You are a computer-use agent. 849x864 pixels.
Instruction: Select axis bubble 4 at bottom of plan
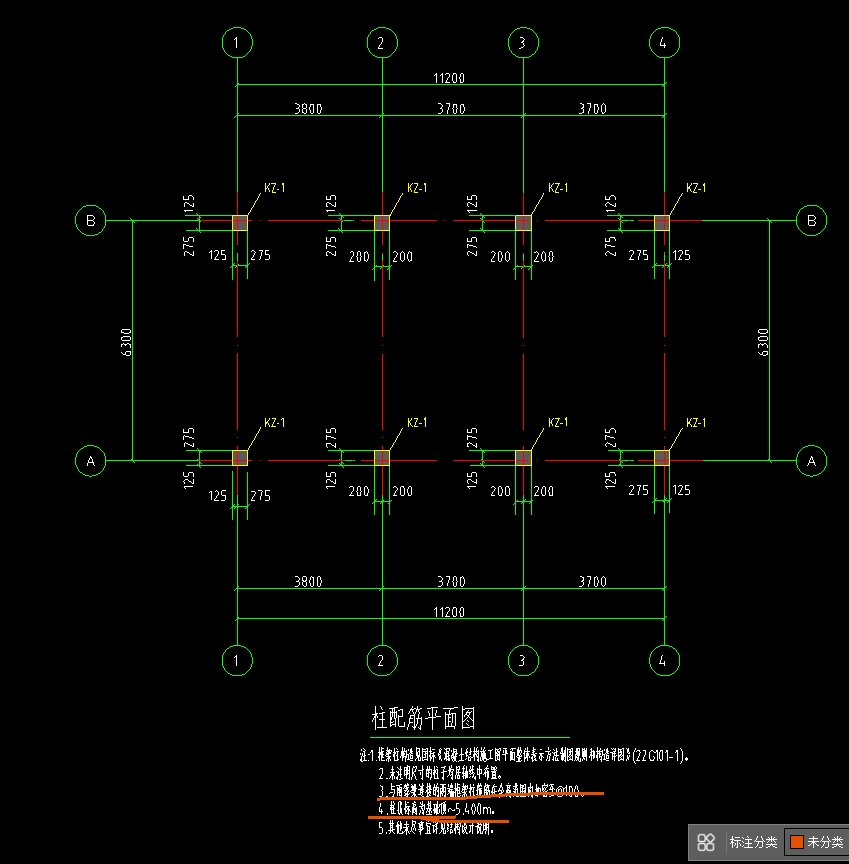pyautogui.click(x=664, y=660)
